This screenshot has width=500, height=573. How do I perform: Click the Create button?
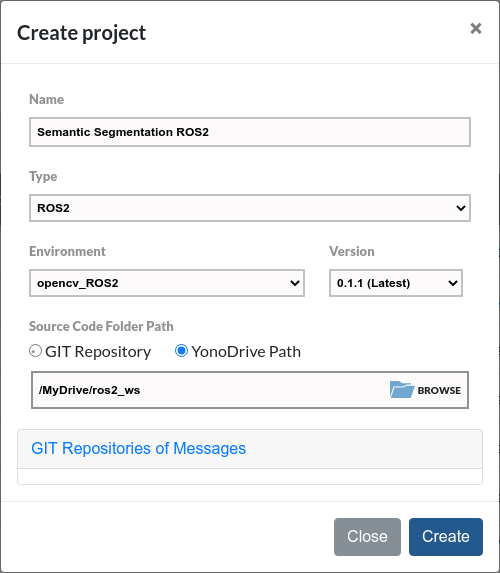(446, 536)
